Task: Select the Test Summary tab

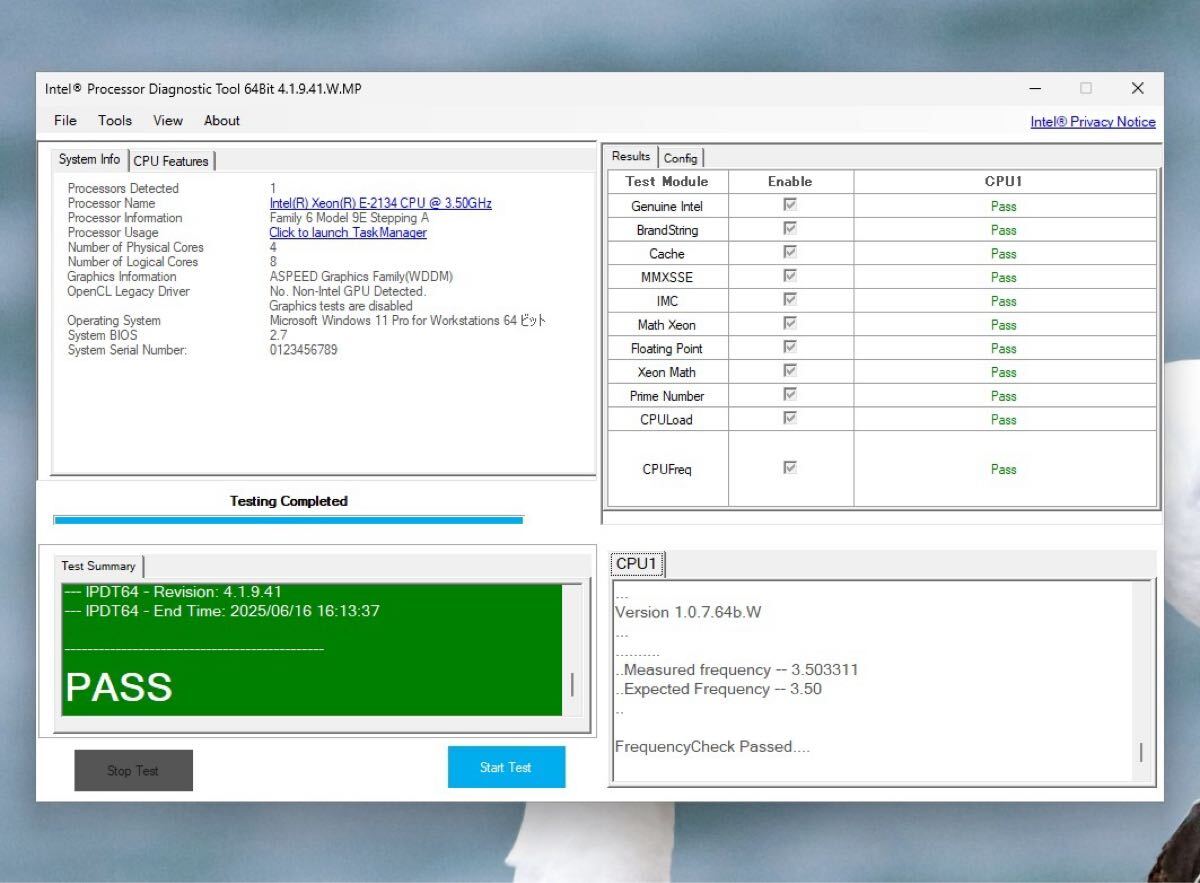Action: pos(98,566)
